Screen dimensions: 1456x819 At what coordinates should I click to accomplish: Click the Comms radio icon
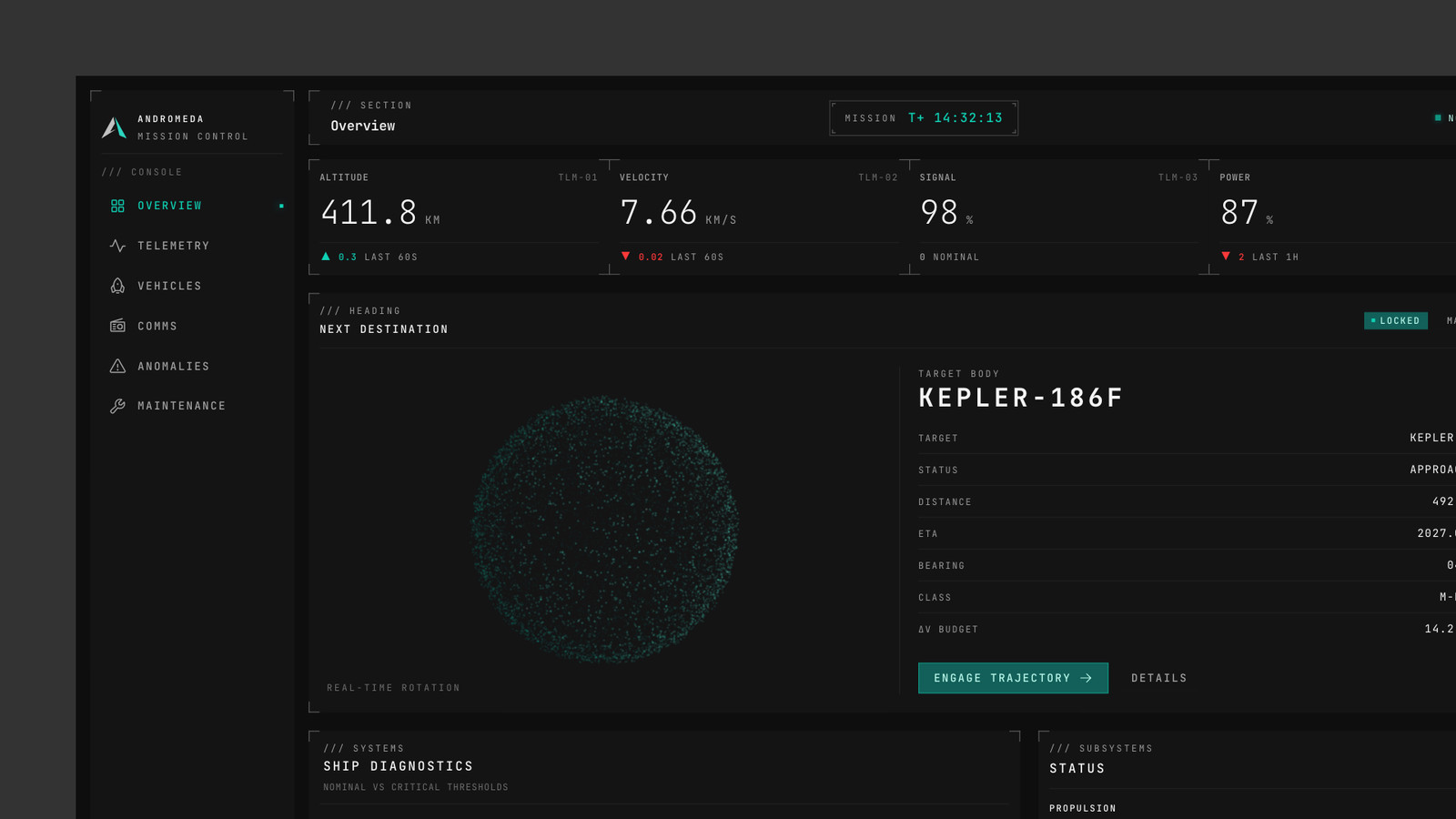point(117,326)
